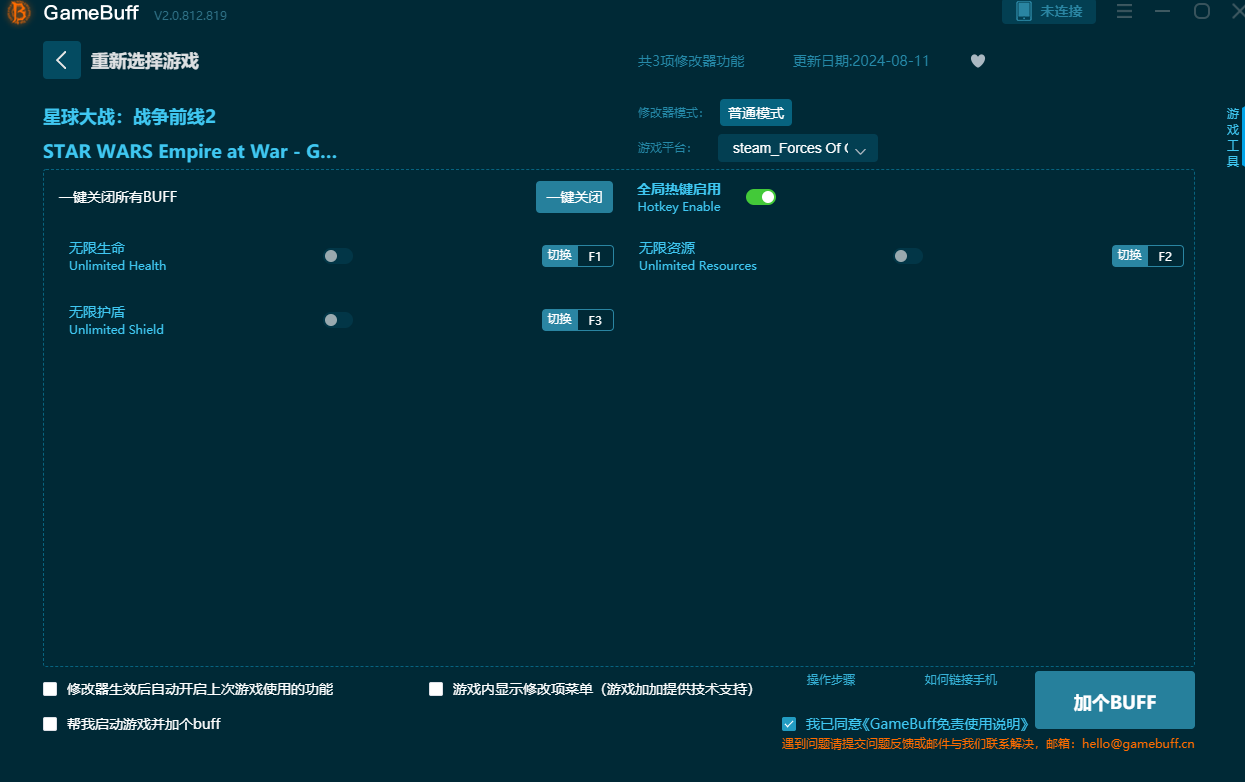This screenshot has height=782, width=1245.
Task: Open the 如何链接手机 link
Action: coord(960,680)
